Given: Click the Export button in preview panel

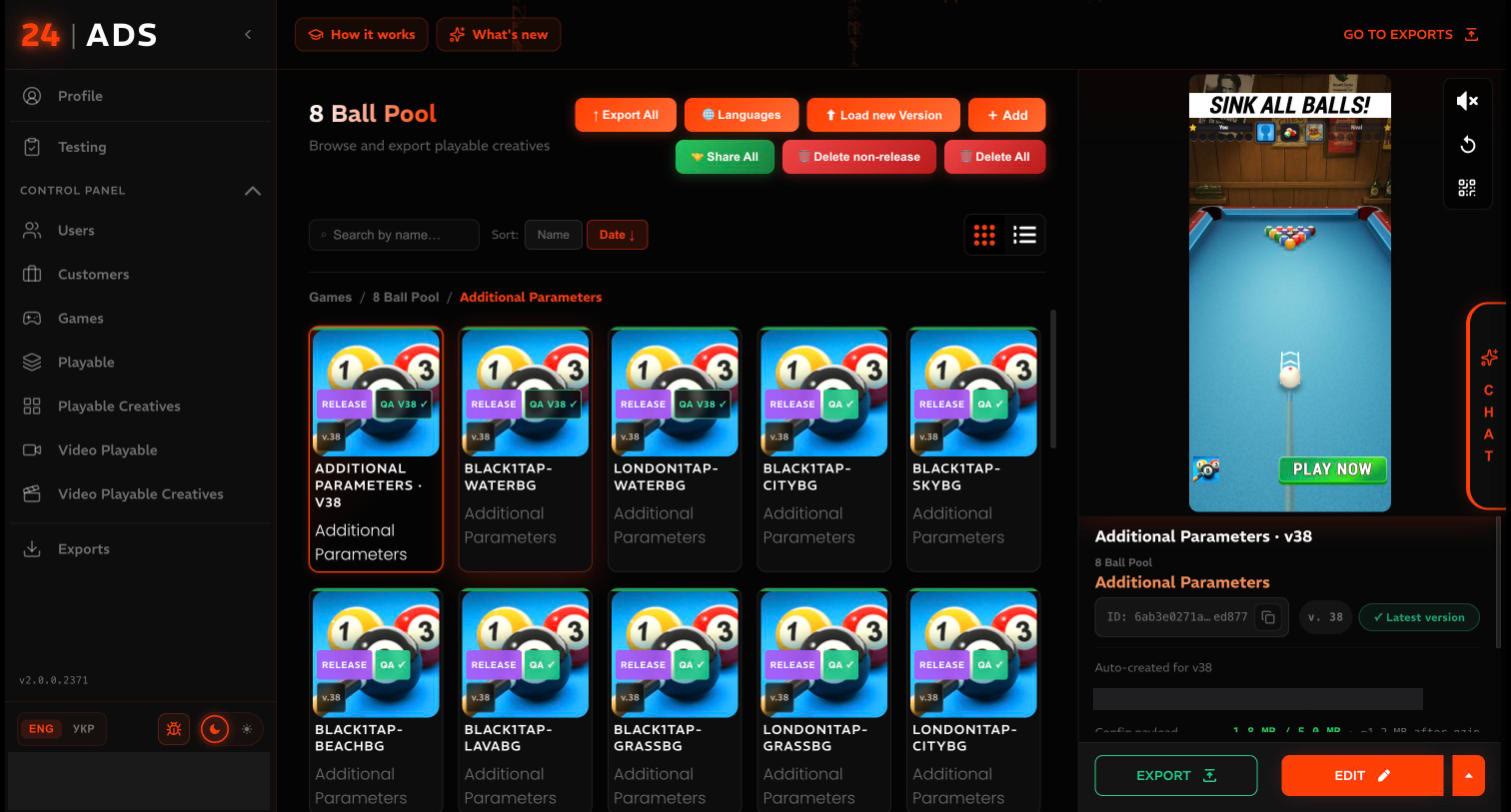Looking at the screenshot, I should point(1176,775).
